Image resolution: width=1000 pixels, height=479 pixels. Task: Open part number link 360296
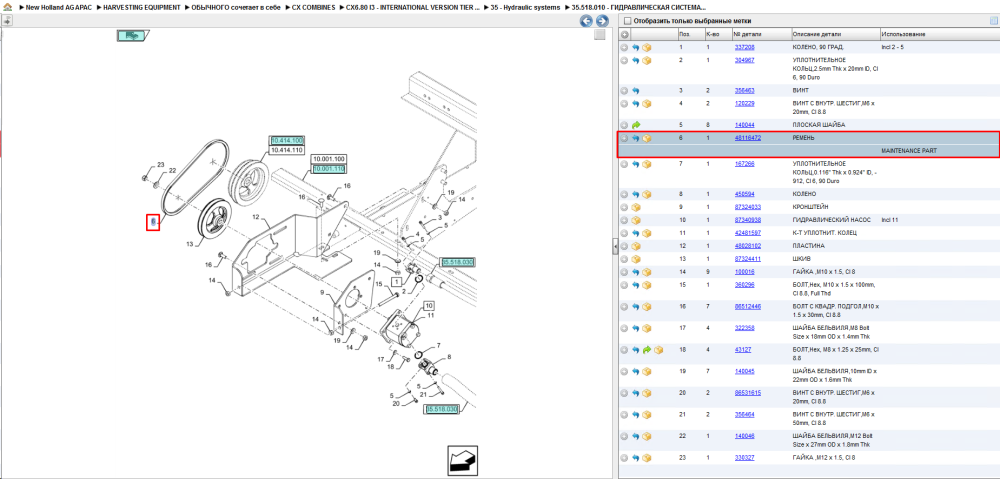pyautogui.click(x=744, y=284)
